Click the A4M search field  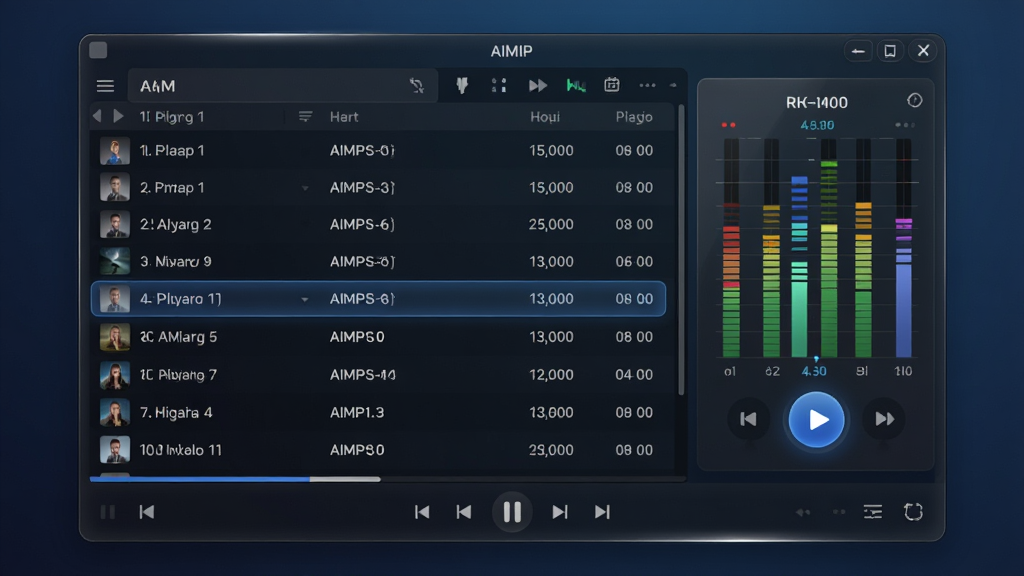(x=282, y=86)
